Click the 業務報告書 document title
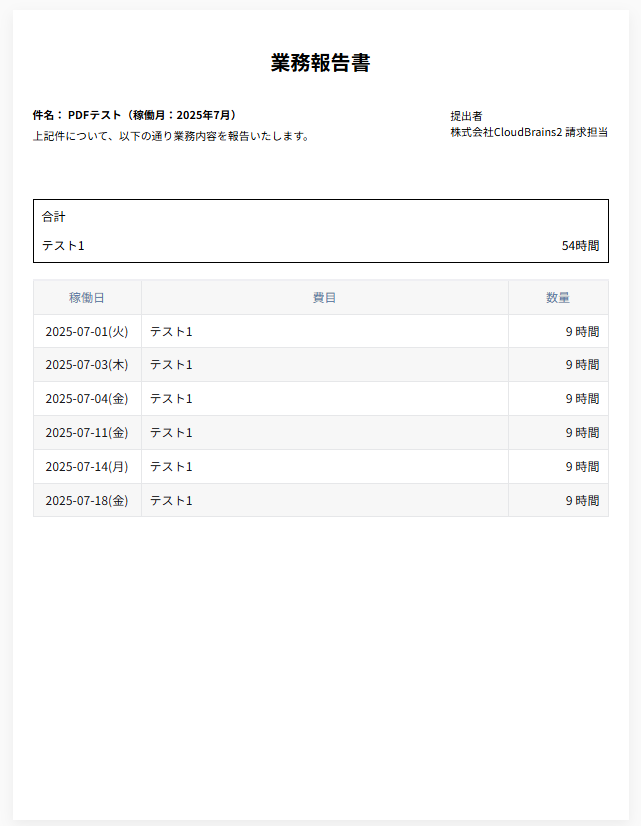 (x=320, y=63)
